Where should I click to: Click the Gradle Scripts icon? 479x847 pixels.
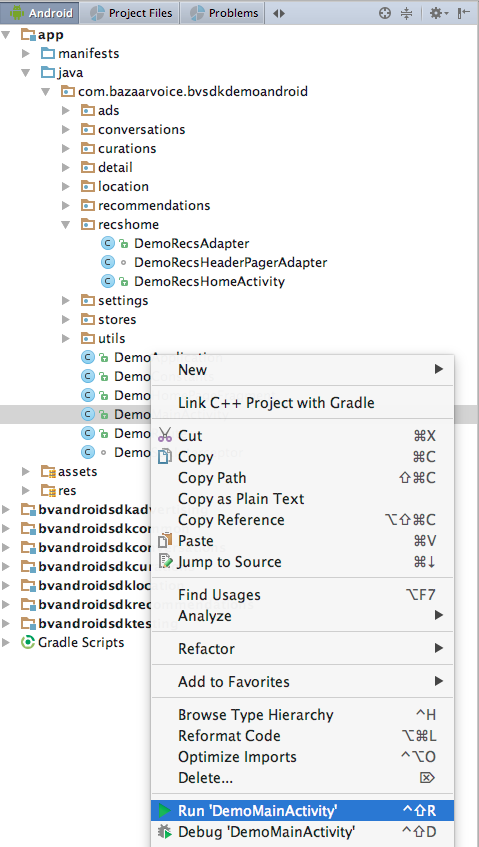[x=28, y=642]
